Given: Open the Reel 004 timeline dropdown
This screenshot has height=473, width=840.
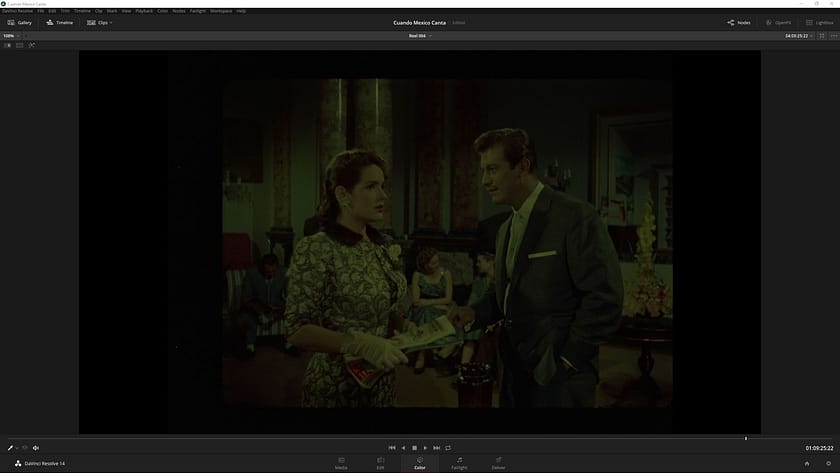Looking at the screenshot, I should coord(420,36).
